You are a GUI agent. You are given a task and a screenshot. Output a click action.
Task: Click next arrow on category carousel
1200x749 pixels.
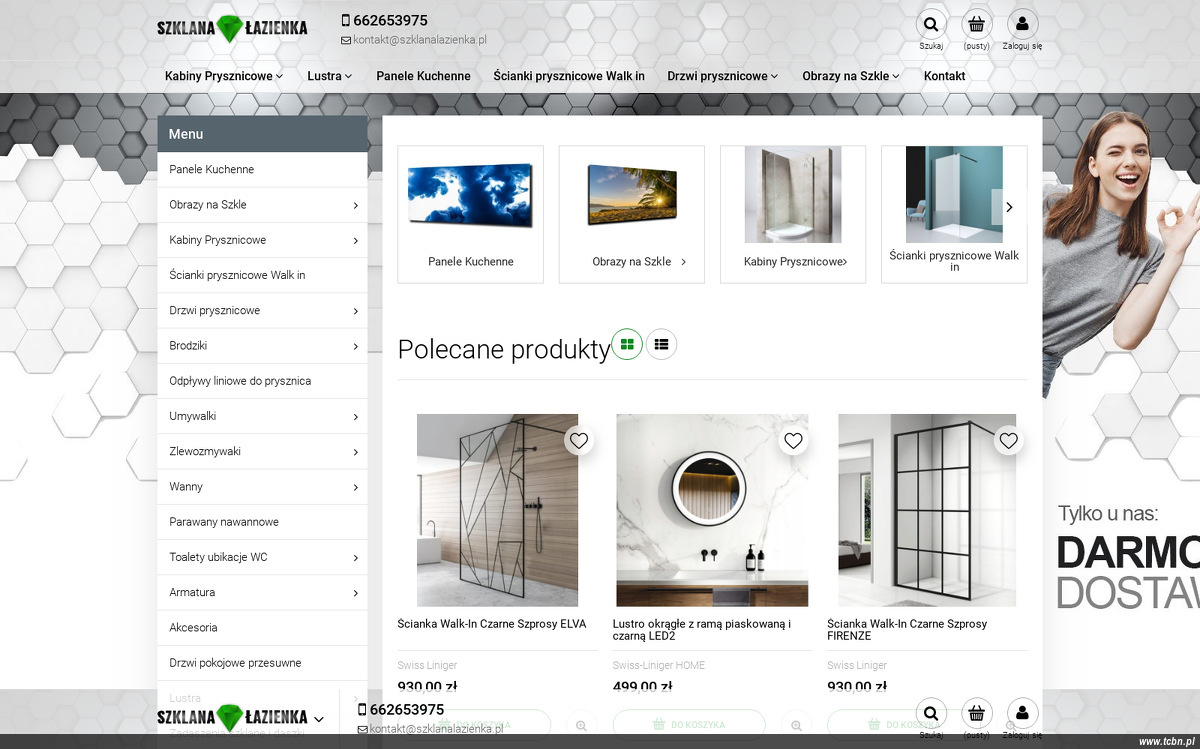tap(1008, 207)
